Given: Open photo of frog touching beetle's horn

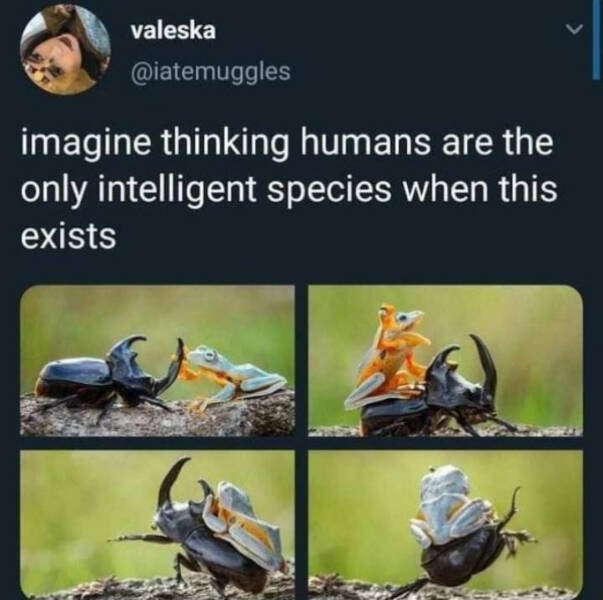Looking at the screenshot, I should click(x=157, y=360).
